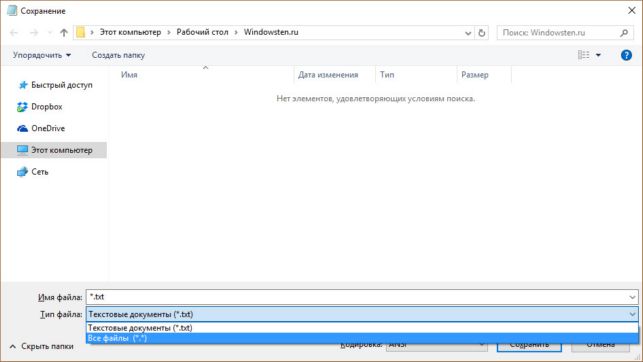This screenshot has width=643, height=362.
Task: Click the folder icon in address bar
Action: [81, 32]
